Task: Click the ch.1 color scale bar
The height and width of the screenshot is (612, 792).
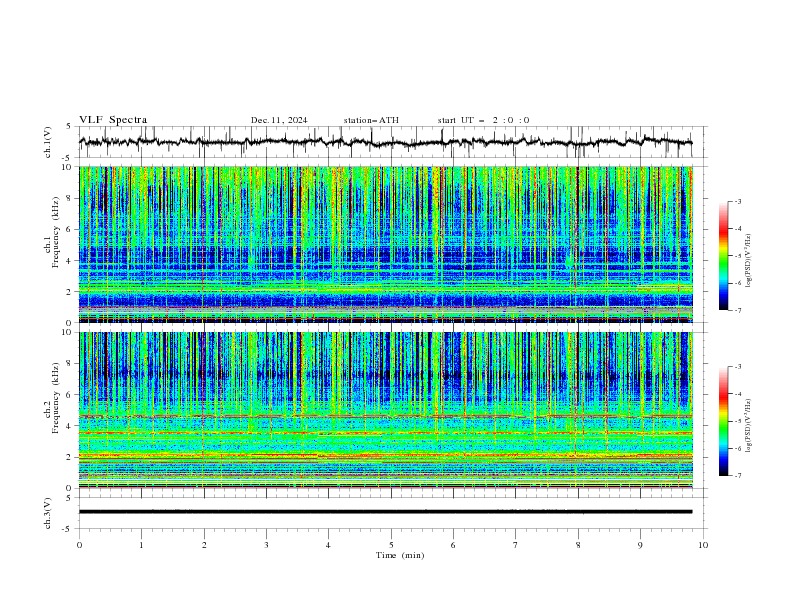Action: coord(723,256)
